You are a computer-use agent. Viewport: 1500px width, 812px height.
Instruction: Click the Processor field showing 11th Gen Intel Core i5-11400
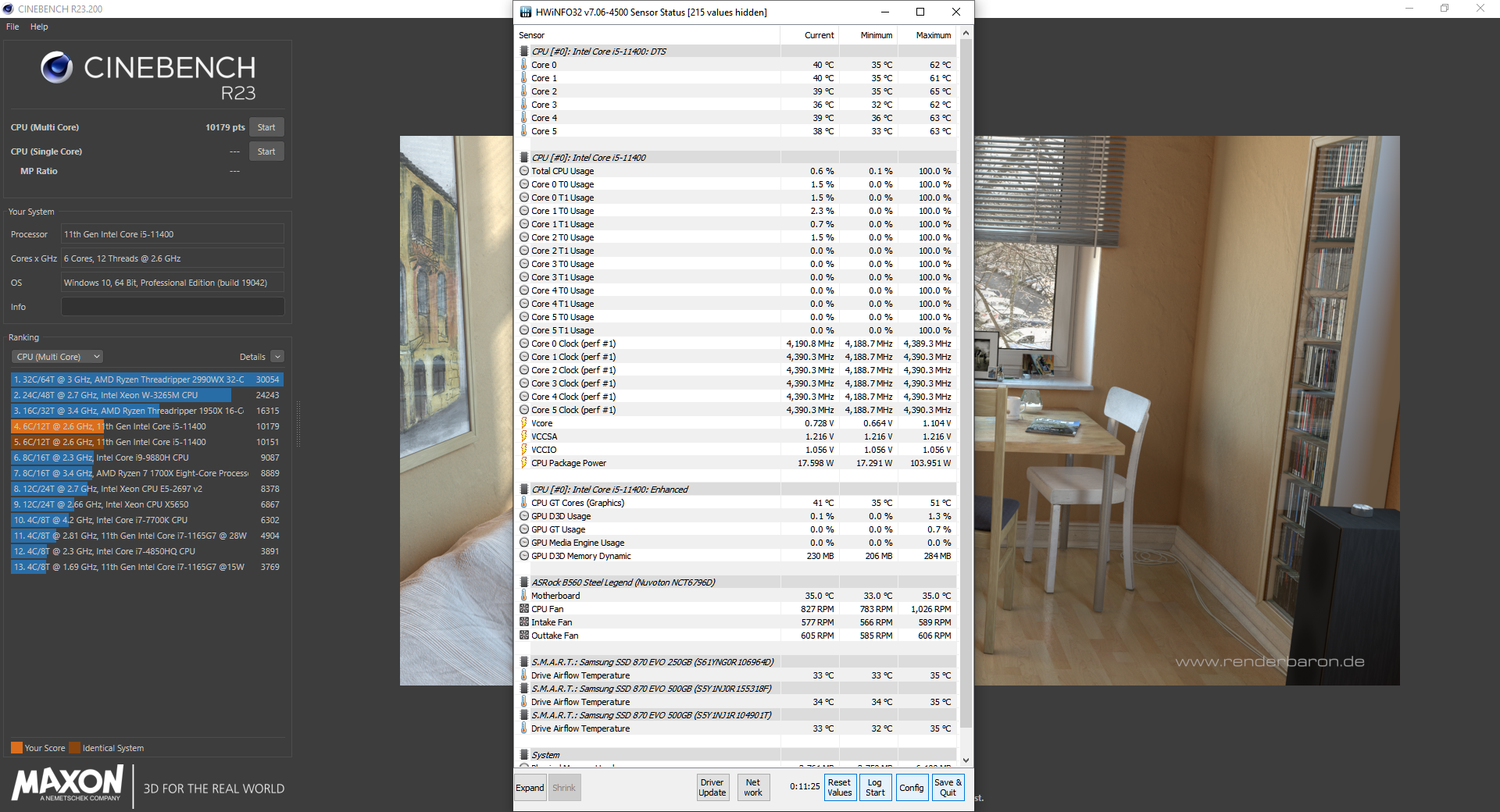click(173, 234)
